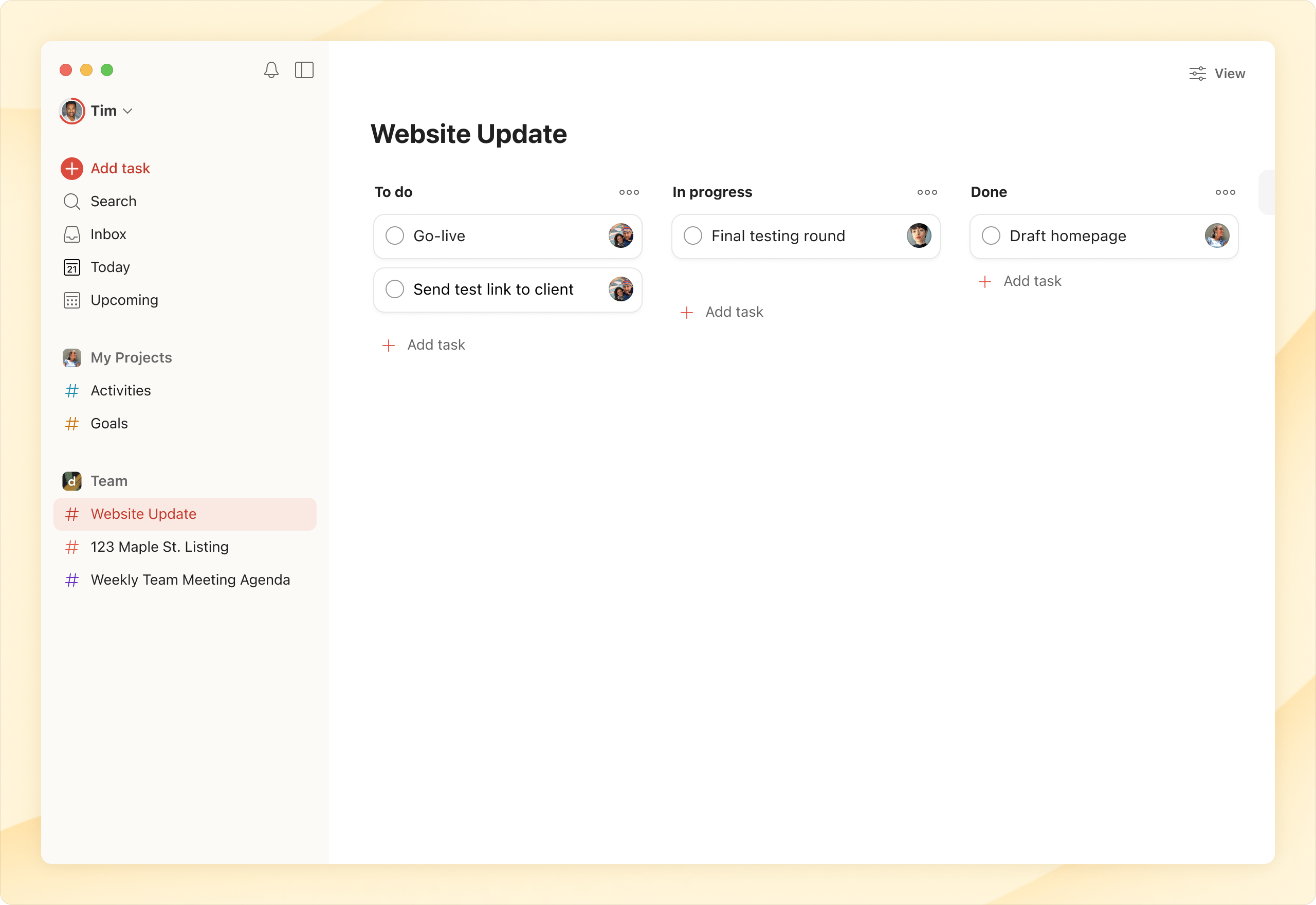Open Weekly Team Meeting Agenda project

pos(190,580)
